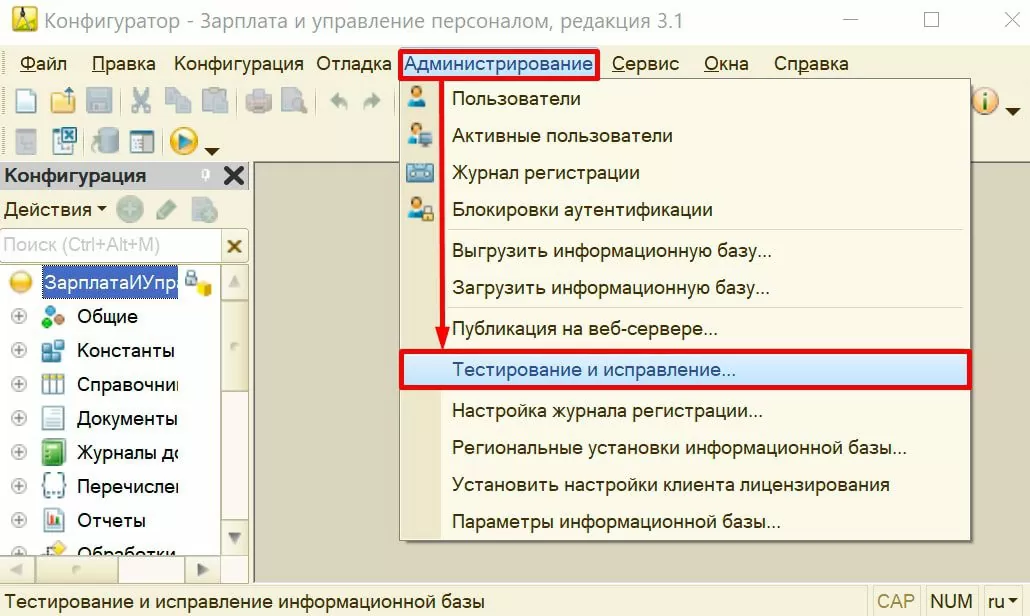Close the Конфигурация panel
1030x616 pixels.
pos(233,176)
